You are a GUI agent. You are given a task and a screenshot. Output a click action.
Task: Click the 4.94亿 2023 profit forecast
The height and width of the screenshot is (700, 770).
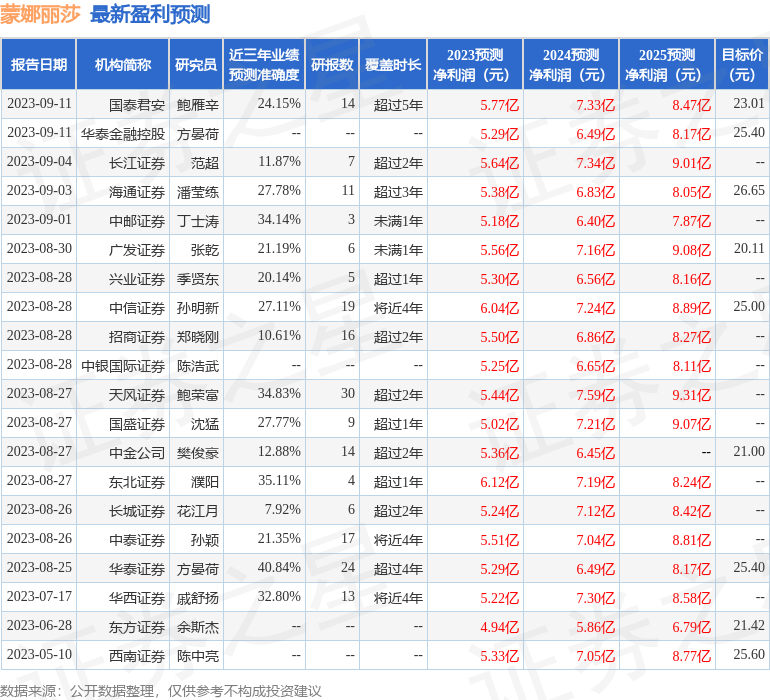[x=499, y=626]
